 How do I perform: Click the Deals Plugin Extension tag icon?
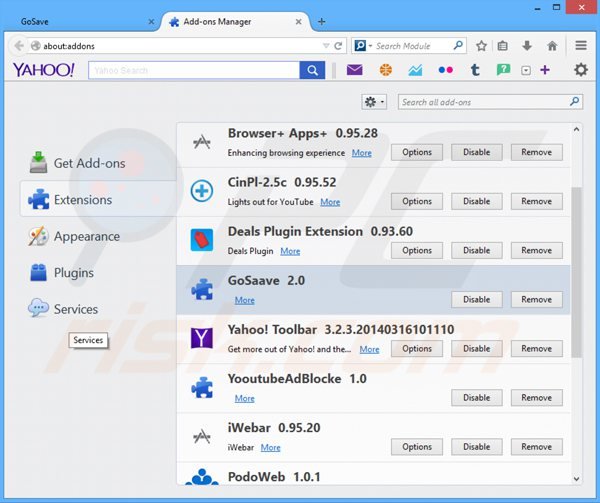coord(202,240)
